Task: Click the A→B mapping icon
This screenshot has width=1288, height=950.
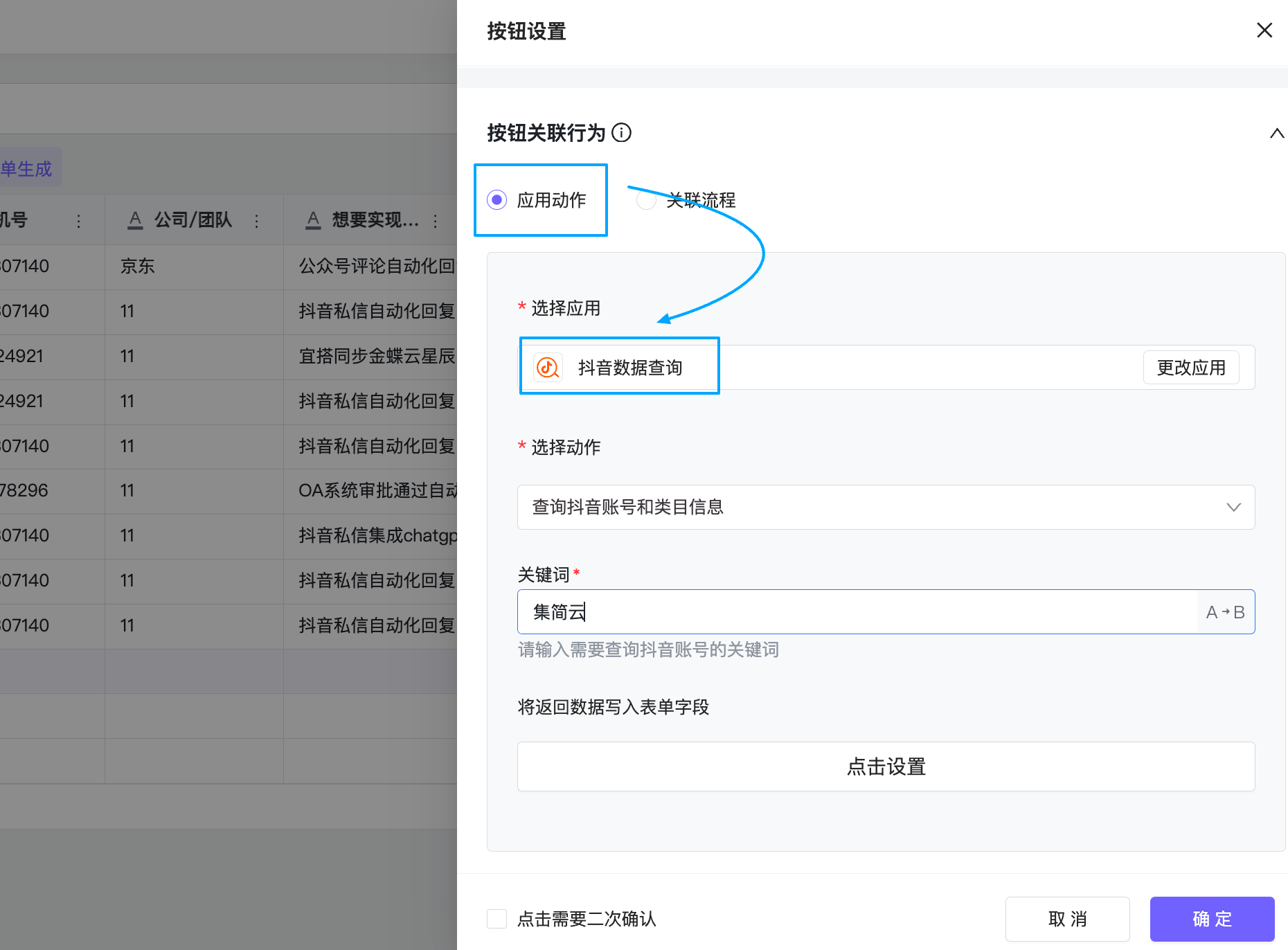Action: (x=1225, y=612)
